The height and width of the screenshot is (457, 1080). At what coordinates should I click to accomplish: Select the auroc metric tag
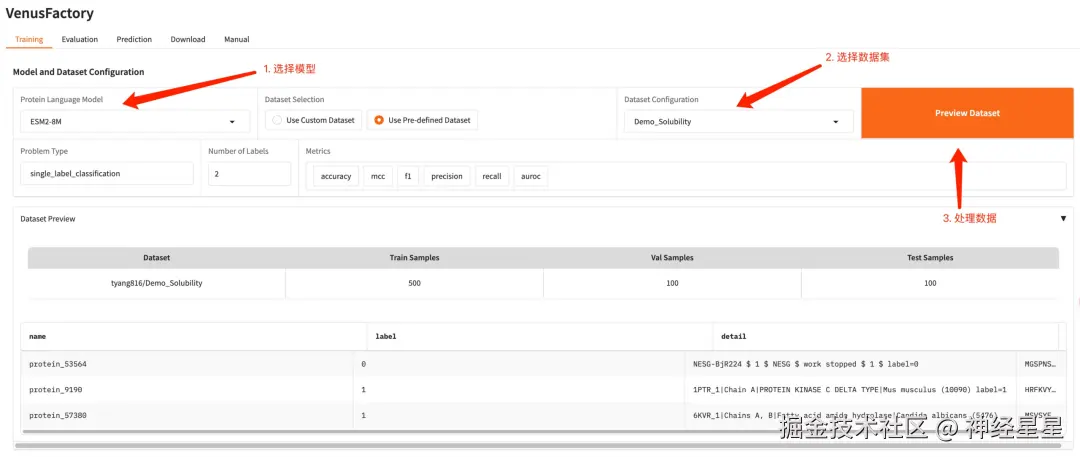tap(531, 176)
